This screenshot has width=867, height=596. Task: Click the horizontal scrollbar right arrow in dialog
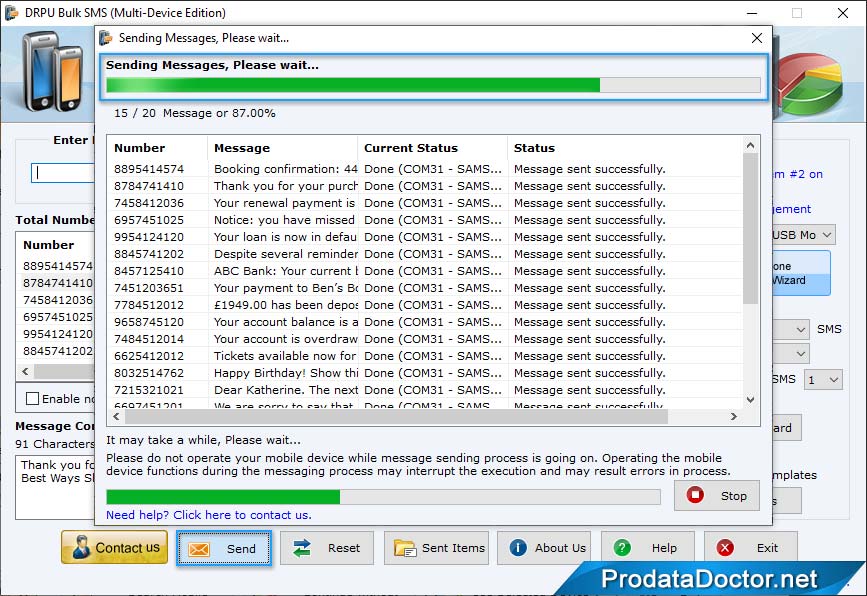tap(734, 416)
